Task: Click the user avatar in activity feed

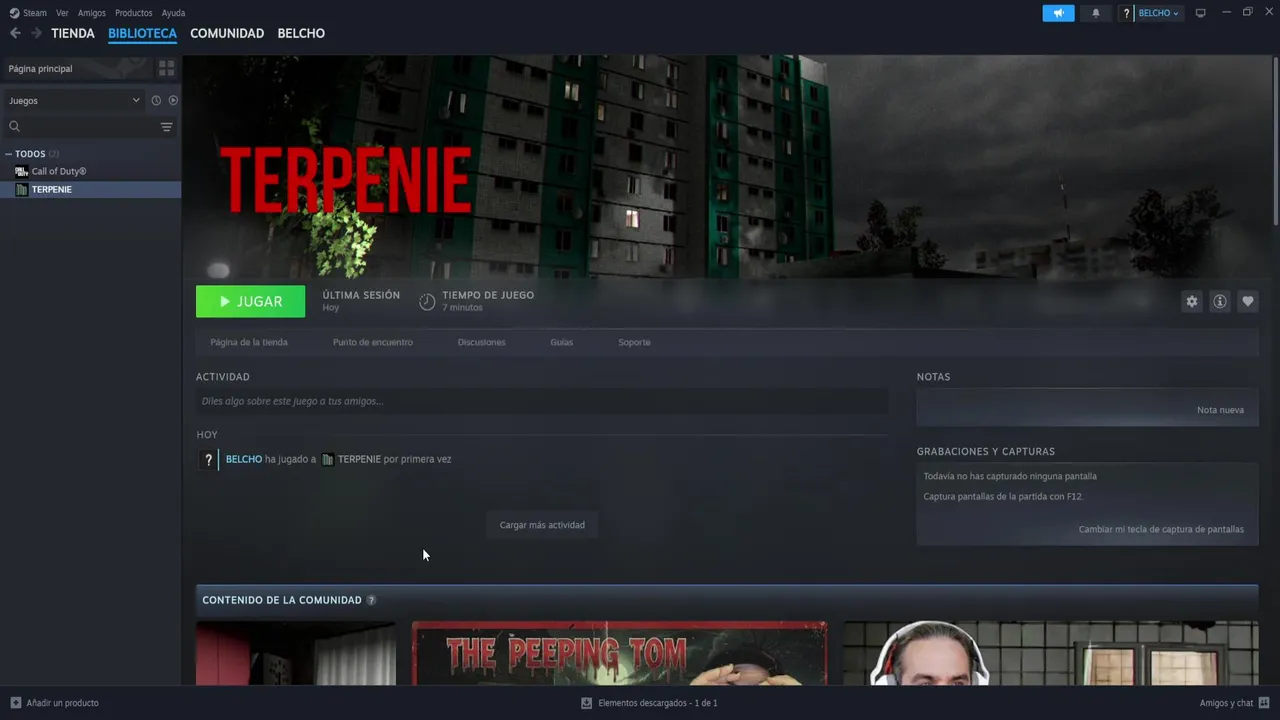Action: pos(208,459)
